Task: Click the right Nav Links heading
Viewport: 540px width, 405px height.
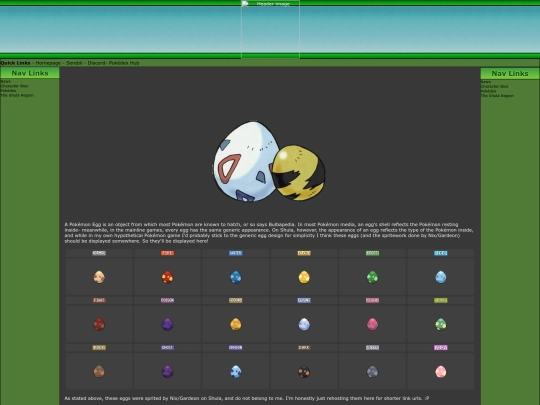Action: pos(510,73)
